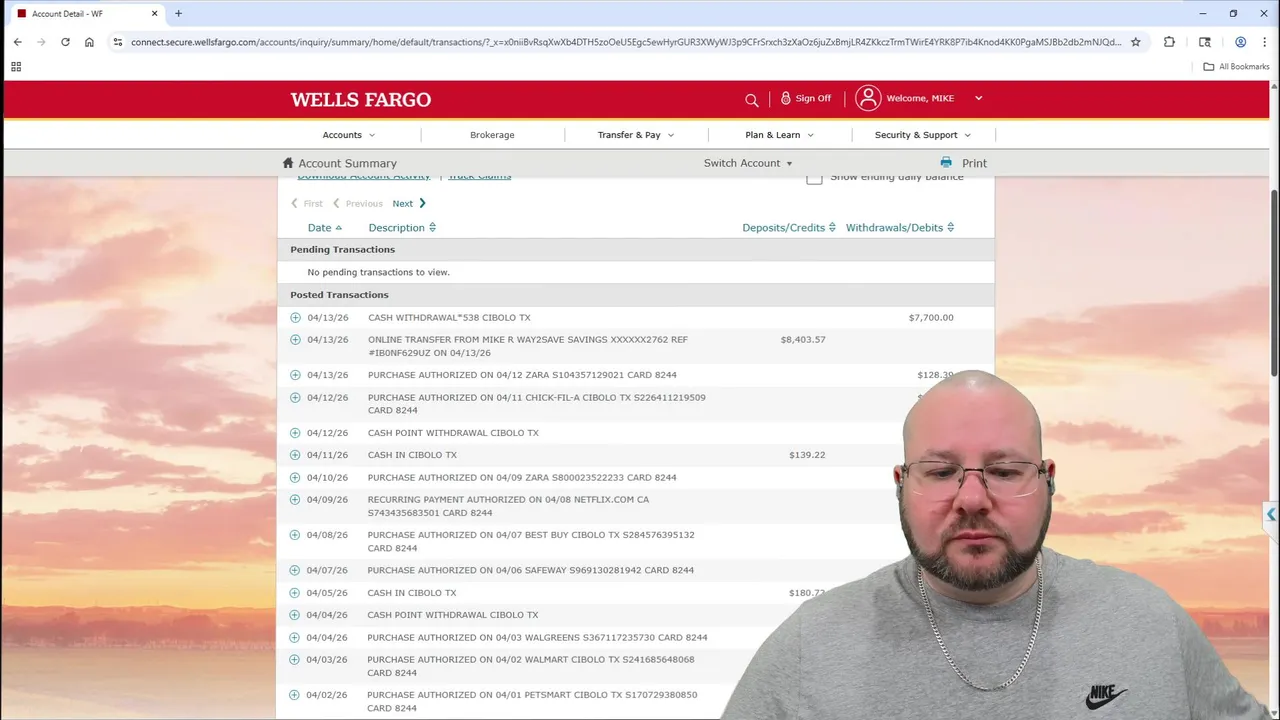Expand the WALMART CIBOLO TX transaction
The image size is (1280, 720).
click(x=294, y=659)
